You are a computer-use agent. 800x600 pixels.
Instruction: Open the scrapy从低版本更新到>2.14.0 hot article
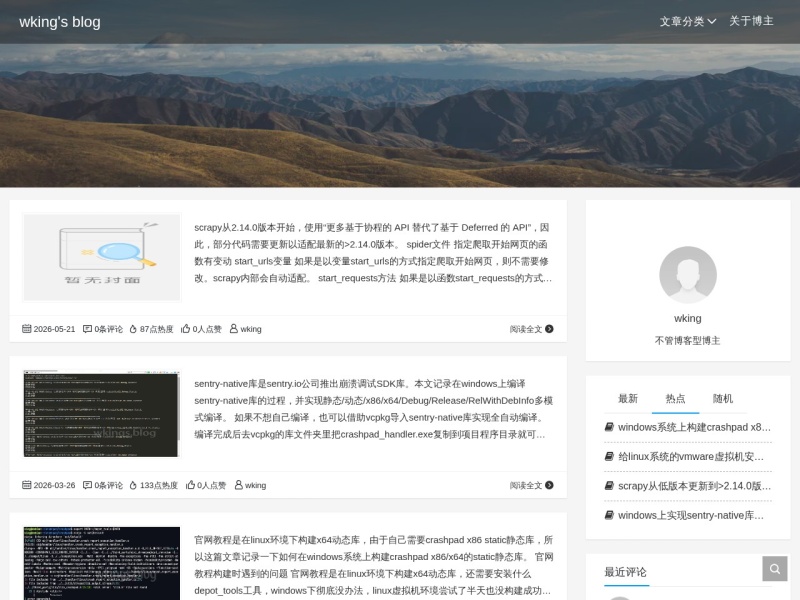pos(694,486)
